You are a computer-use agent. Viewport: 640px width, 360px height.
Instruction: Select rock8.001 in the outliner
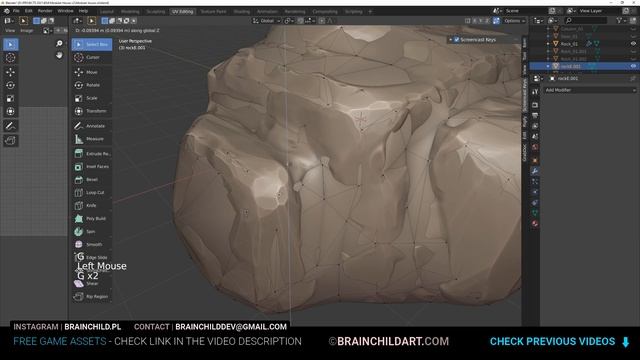[x=571, y=66]
